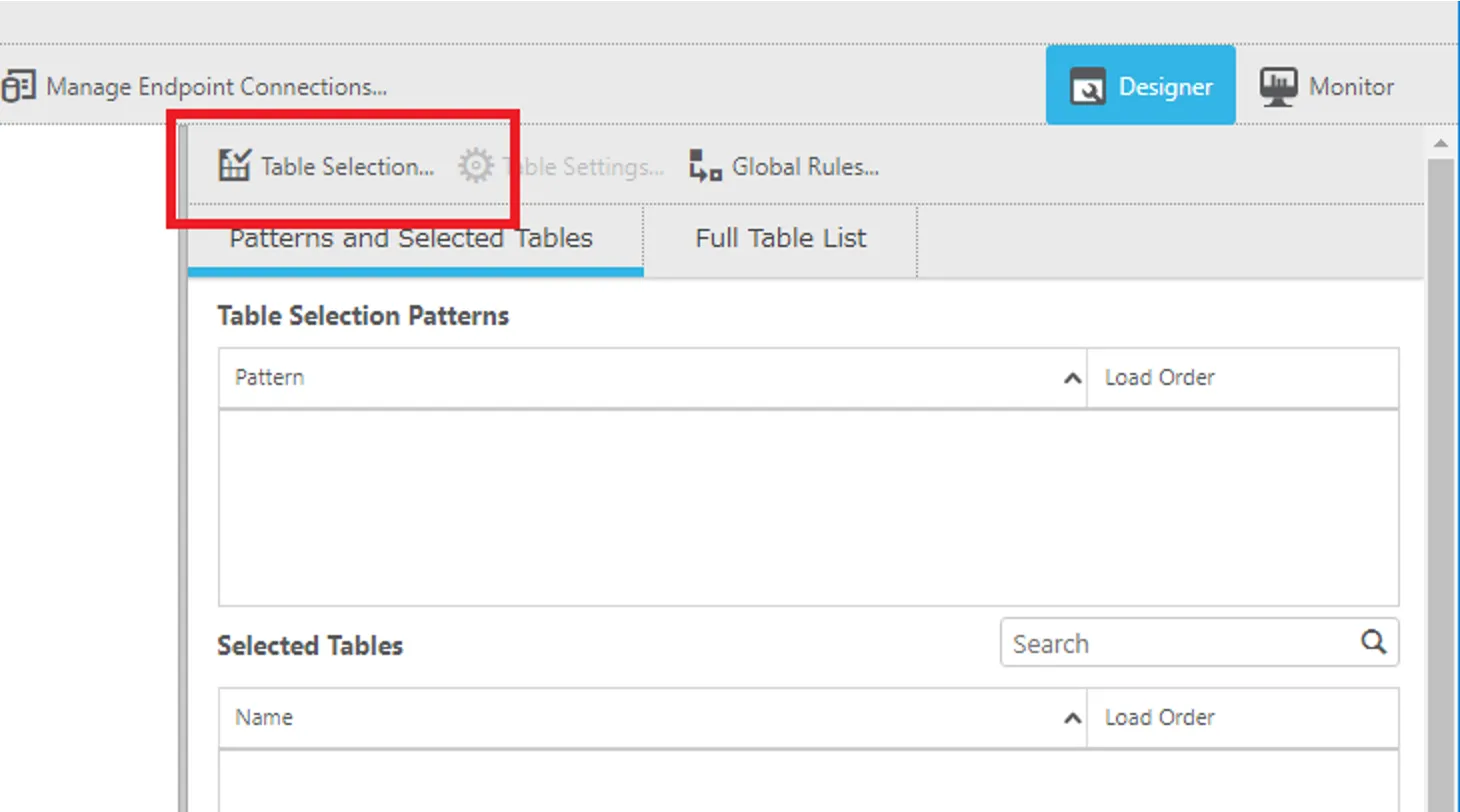Viewport: 1460px width, 812px height.
Task: Click Load Order header in Table Selection Patterns
Action: pyautogui.click(x=1159, y=378)
